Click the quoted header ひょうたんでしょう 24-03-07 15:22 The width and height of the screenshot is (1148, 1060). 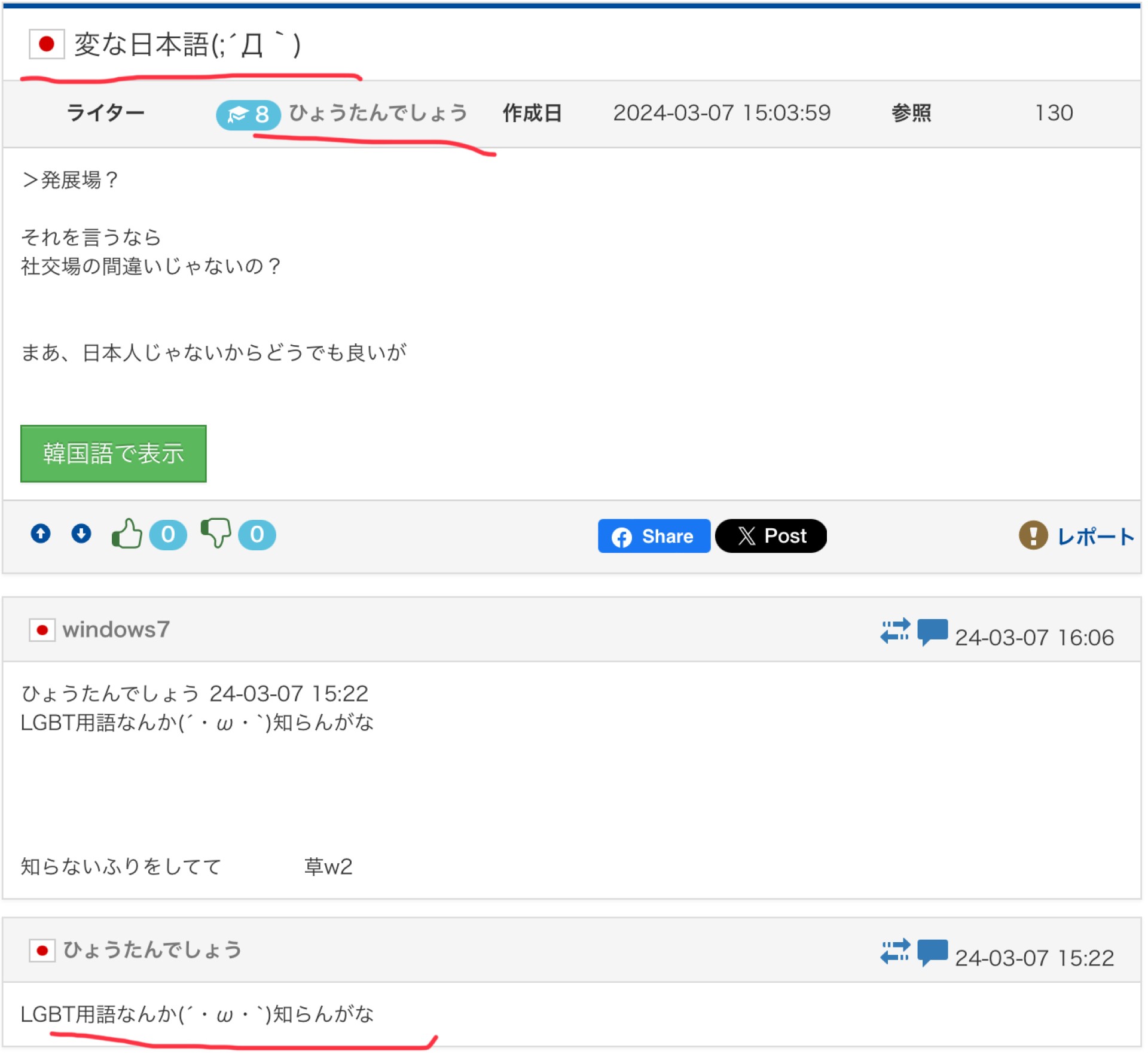tap(195, 694)
